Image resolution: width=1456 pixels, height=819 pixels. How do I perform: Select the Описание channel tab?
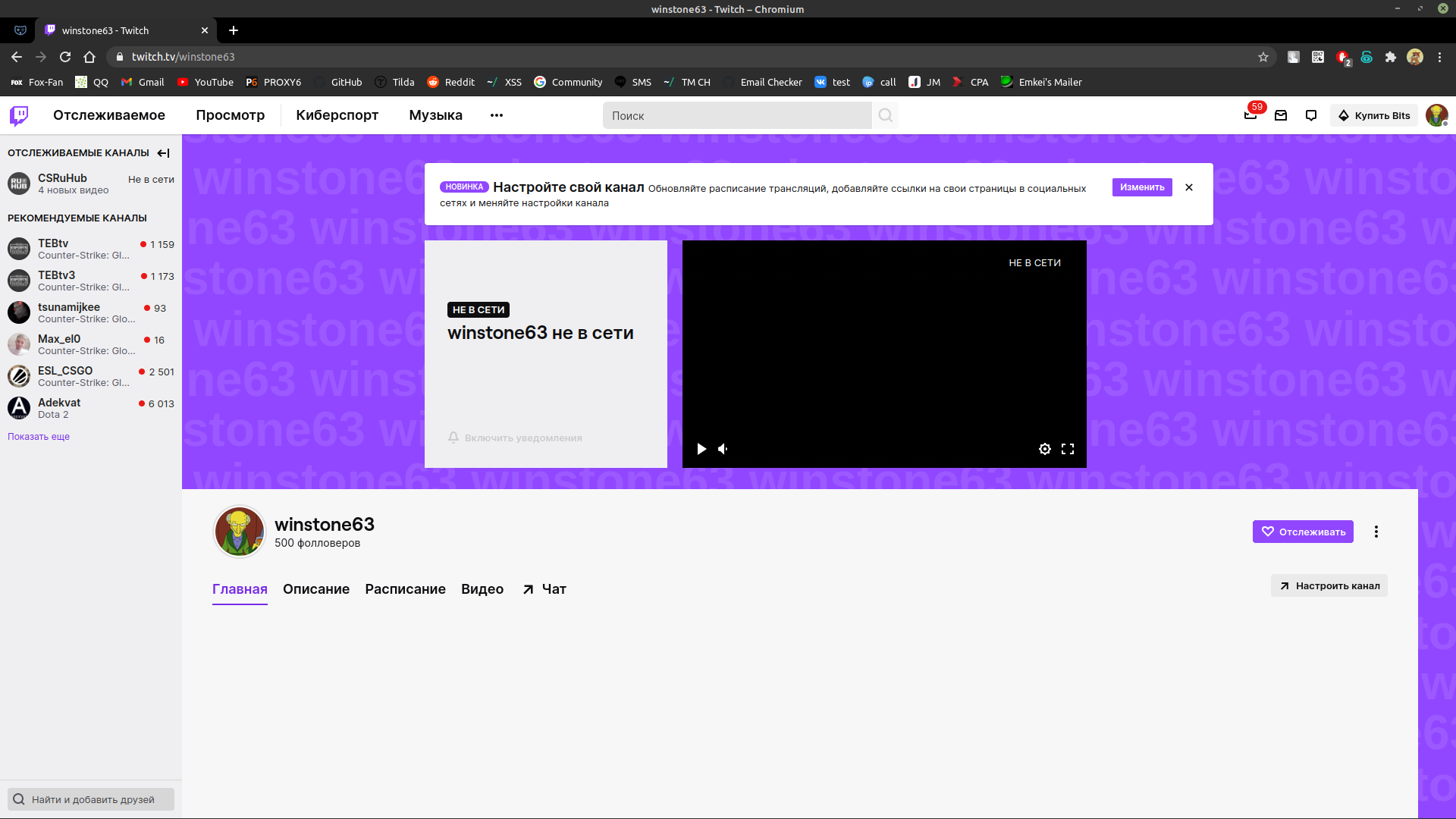[316, 589]
